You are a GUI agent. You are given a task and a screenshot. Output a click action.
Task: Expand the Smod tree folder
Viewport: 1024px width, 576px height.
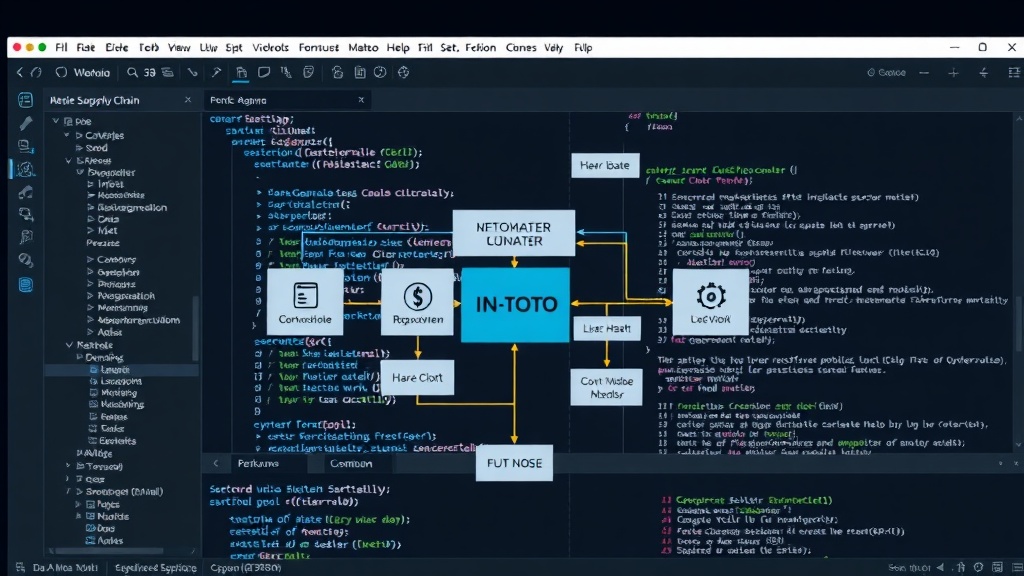[79, 148]
